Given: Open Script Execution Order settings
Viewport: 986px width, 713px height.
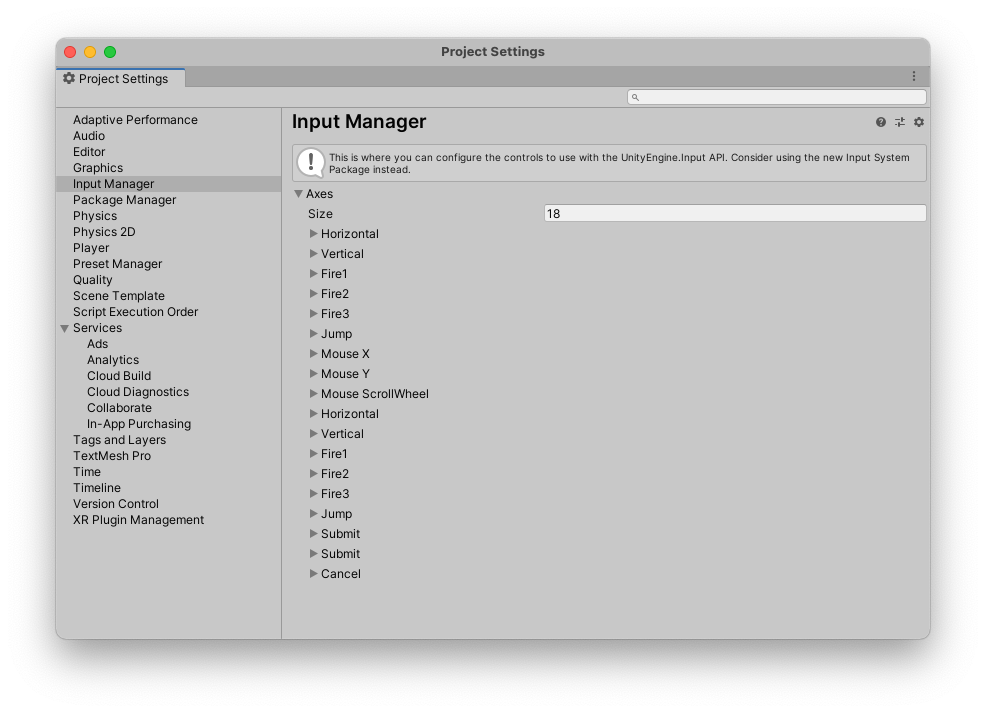Looking at the screenshot, I should (x=135, y=312).
